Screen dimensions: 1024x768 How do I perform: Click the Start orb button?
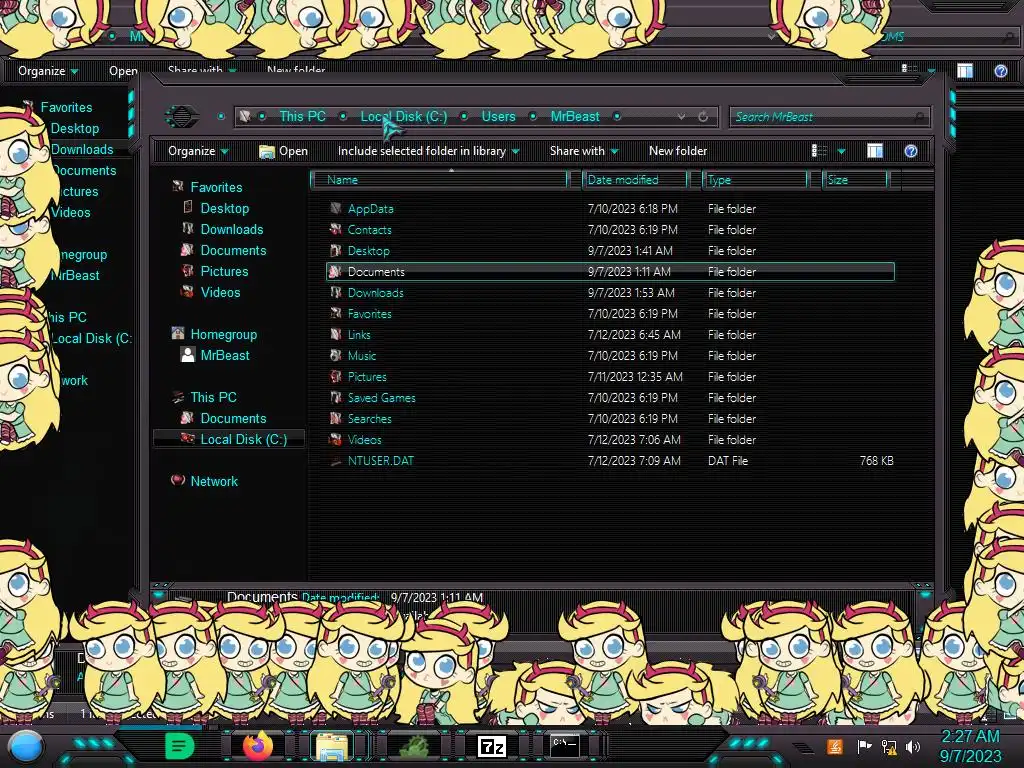26,747
